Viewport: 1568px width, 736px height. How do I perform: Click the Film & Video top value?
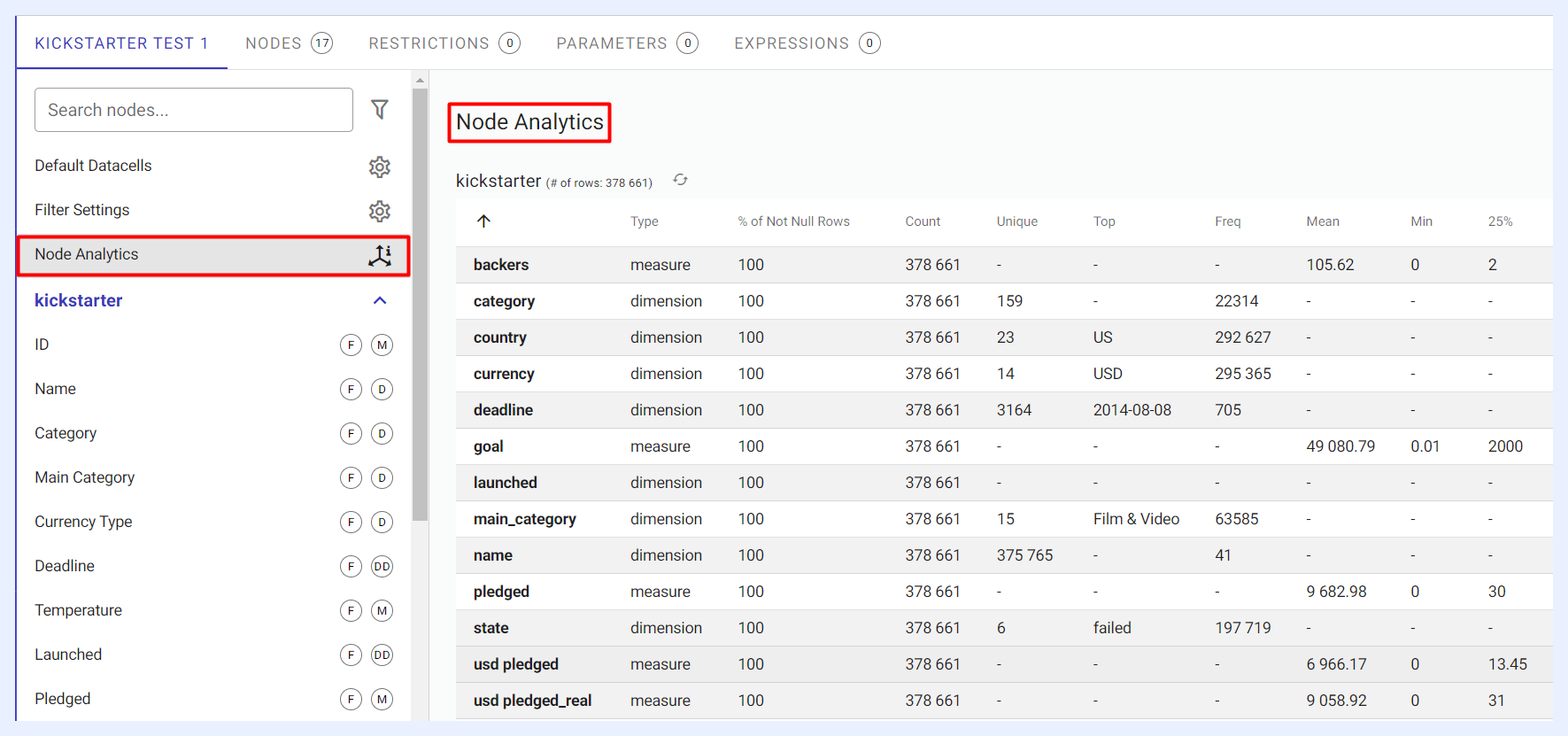1137,519
